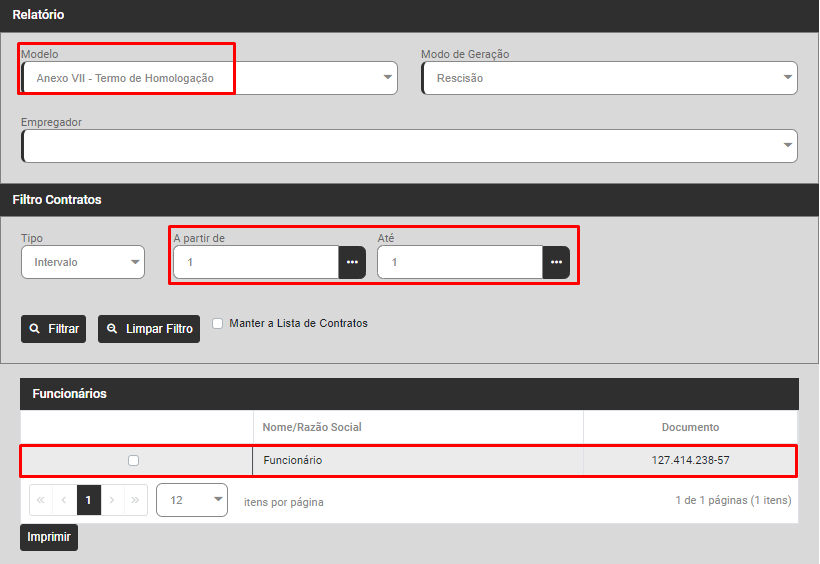Click the 1 de 1 páginas summary text
The image size is (820, 564).
(x=733, y=500)
